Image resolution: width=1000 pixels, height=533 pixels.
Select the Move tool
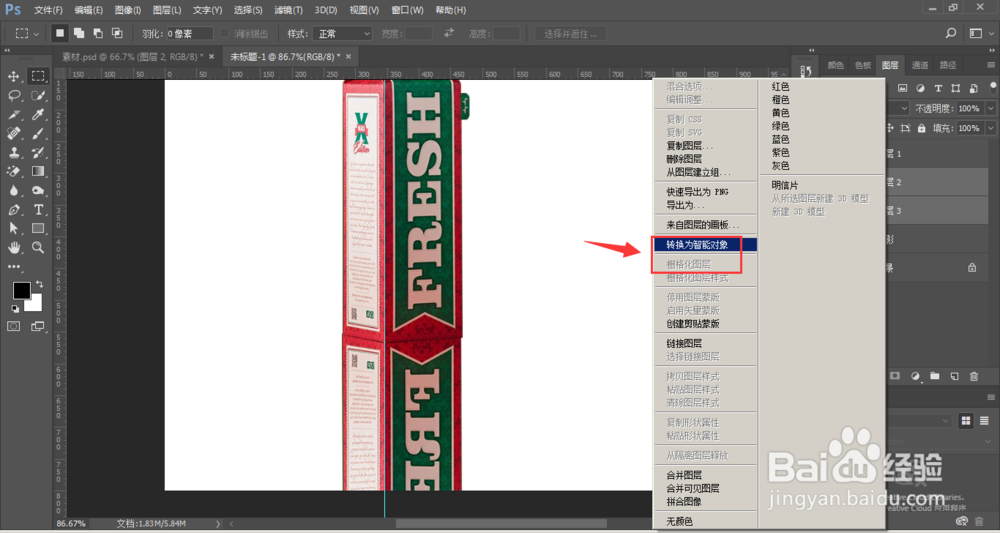13,77
